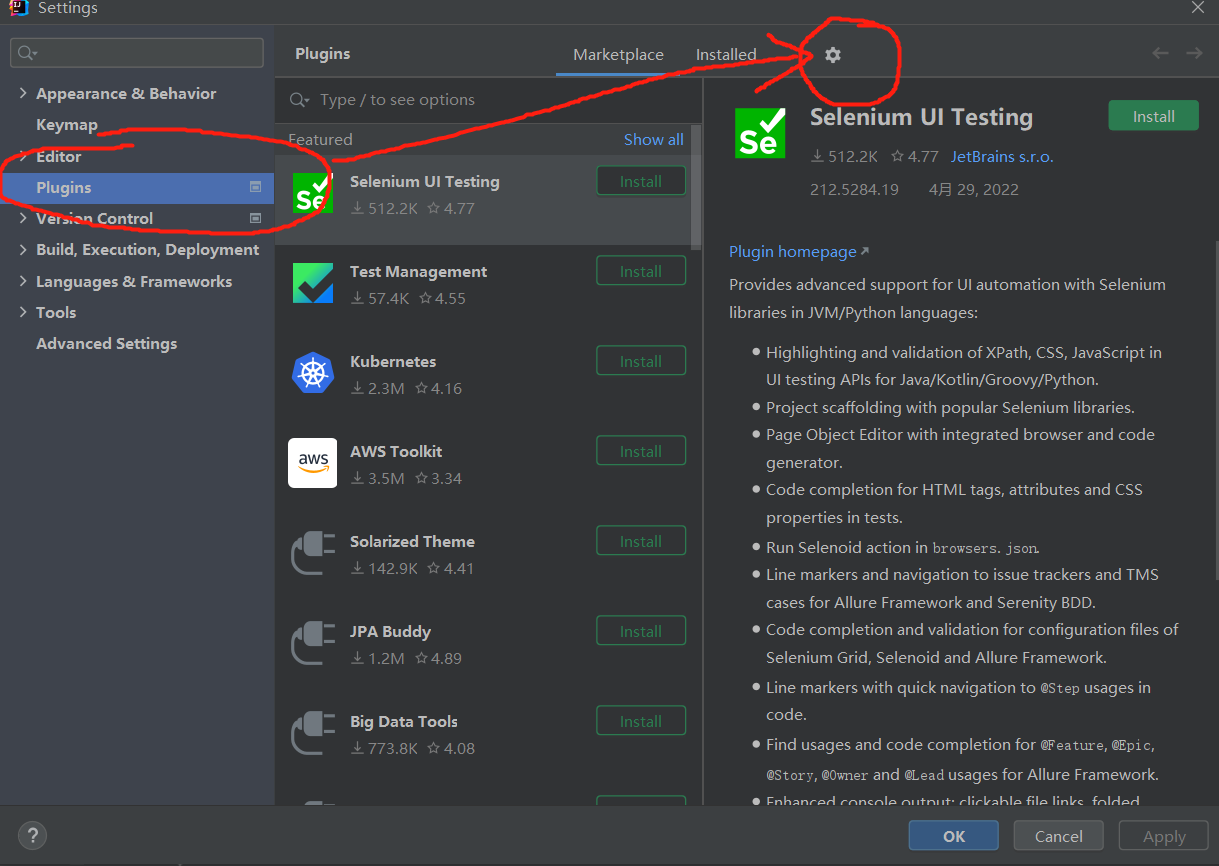Expand Build, Execution, Deployment section
This screenshot has height=866, width=1219.
tap(23, 249)
